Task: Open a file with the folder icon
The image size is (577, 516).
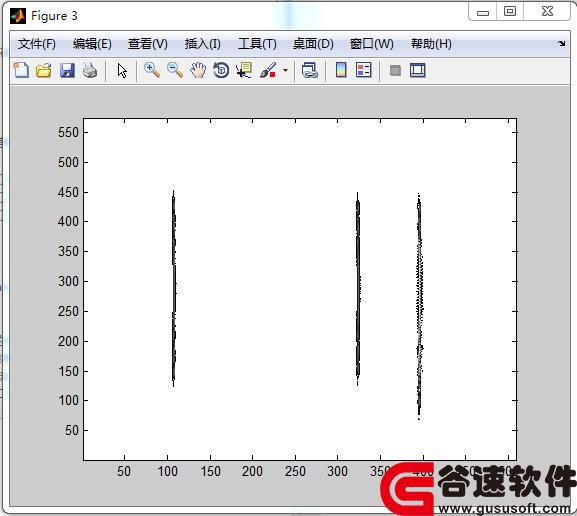Action: click(x=44, y=70)
